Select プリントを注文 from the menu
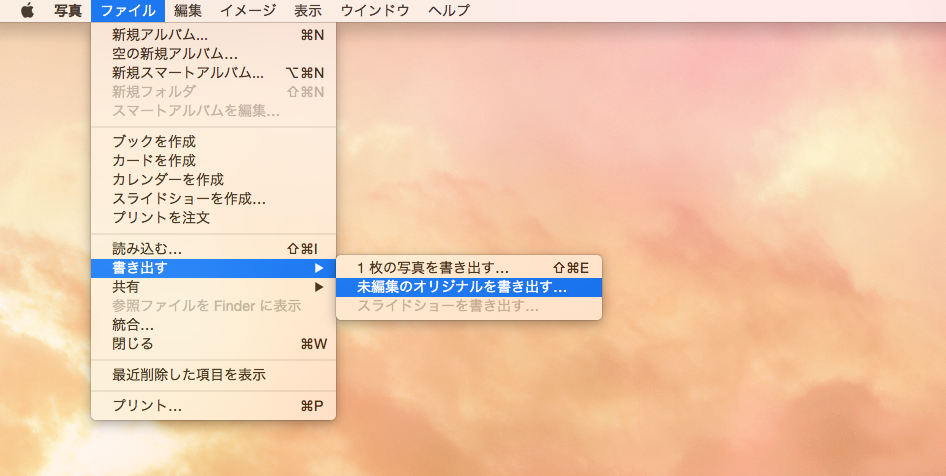 [213, 217]
